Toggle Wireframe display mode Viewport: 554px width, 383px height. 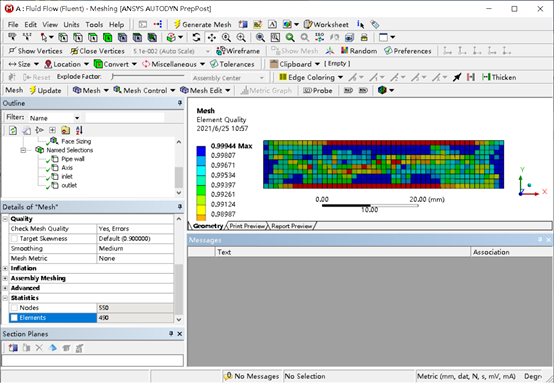pyautogui.click(x=238, y=51)
